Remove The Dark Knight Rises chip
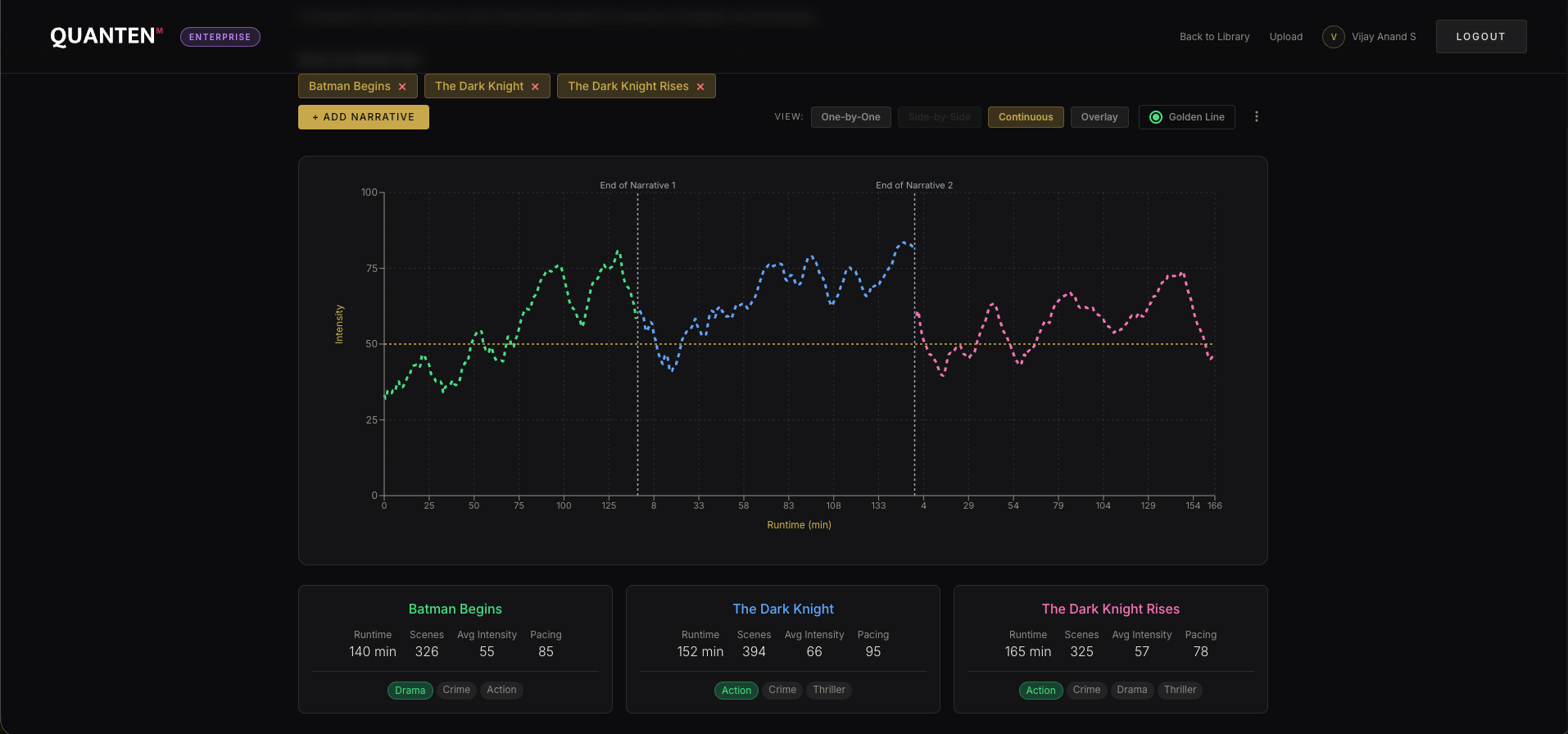Viewport: 1568px width, 734px height. tap(700, 87)
